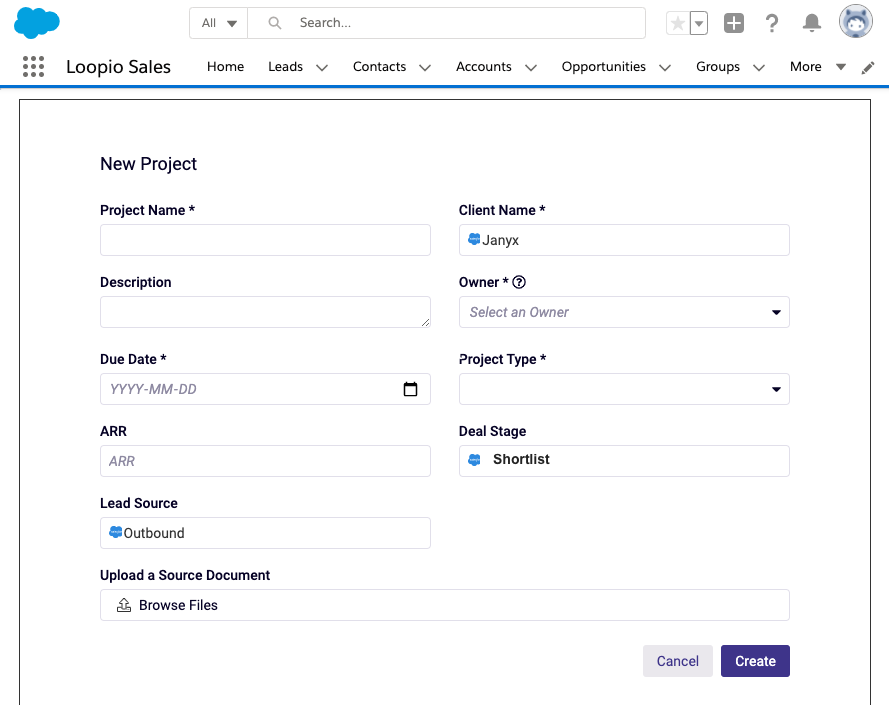Open global actions with the plus icon
This screenshot has height=705, width=889.
(733, 22)
